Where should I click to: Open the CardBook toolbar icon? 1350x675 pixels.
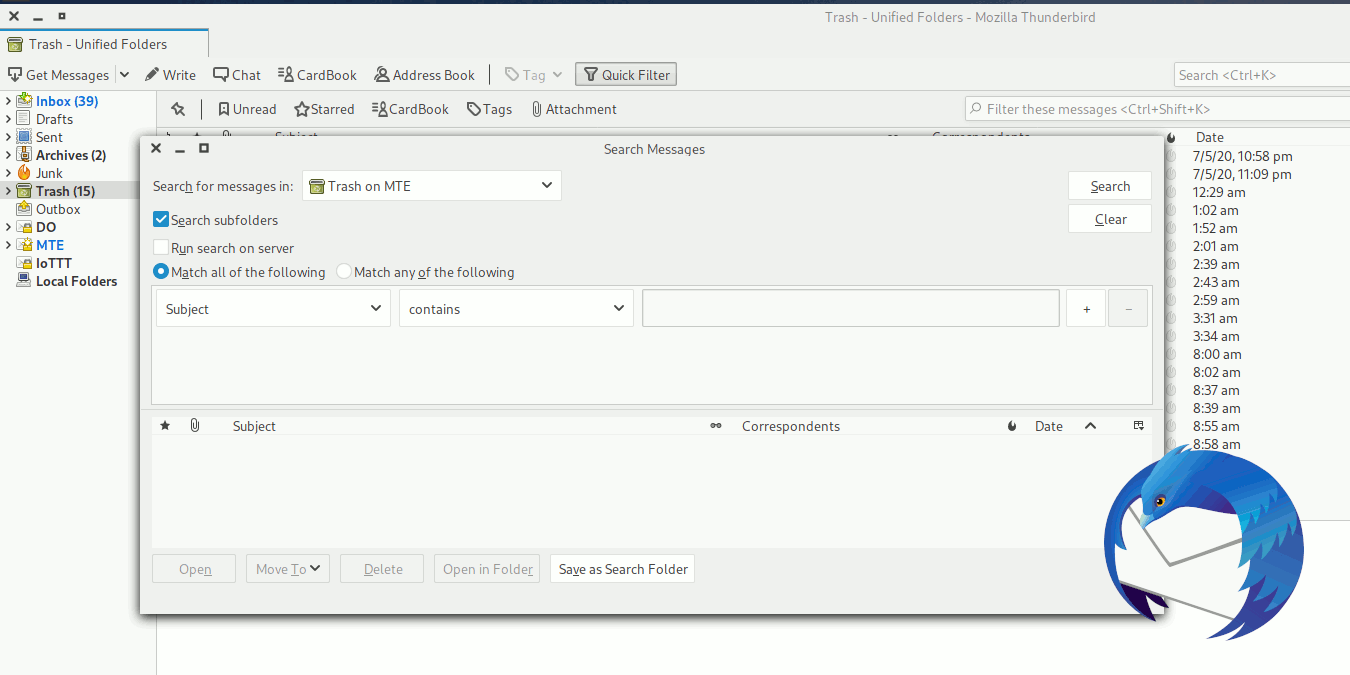tap(317, 74)
